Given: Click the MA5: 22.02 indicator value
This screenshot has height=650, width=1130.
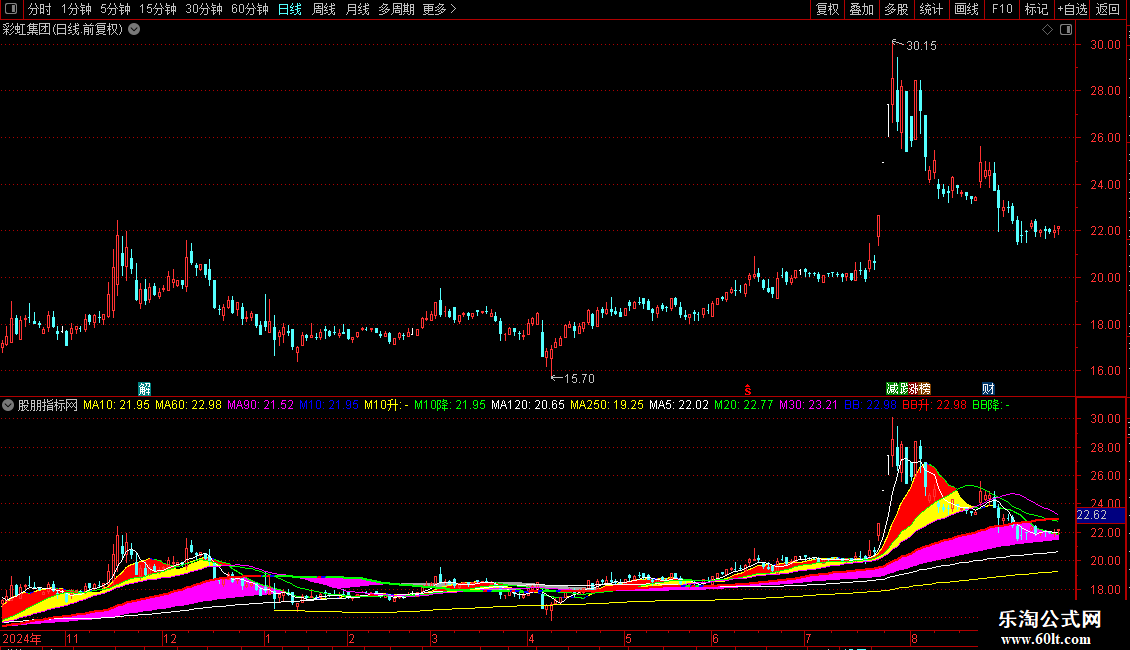Looking at the screenshot, I should 679,405.
